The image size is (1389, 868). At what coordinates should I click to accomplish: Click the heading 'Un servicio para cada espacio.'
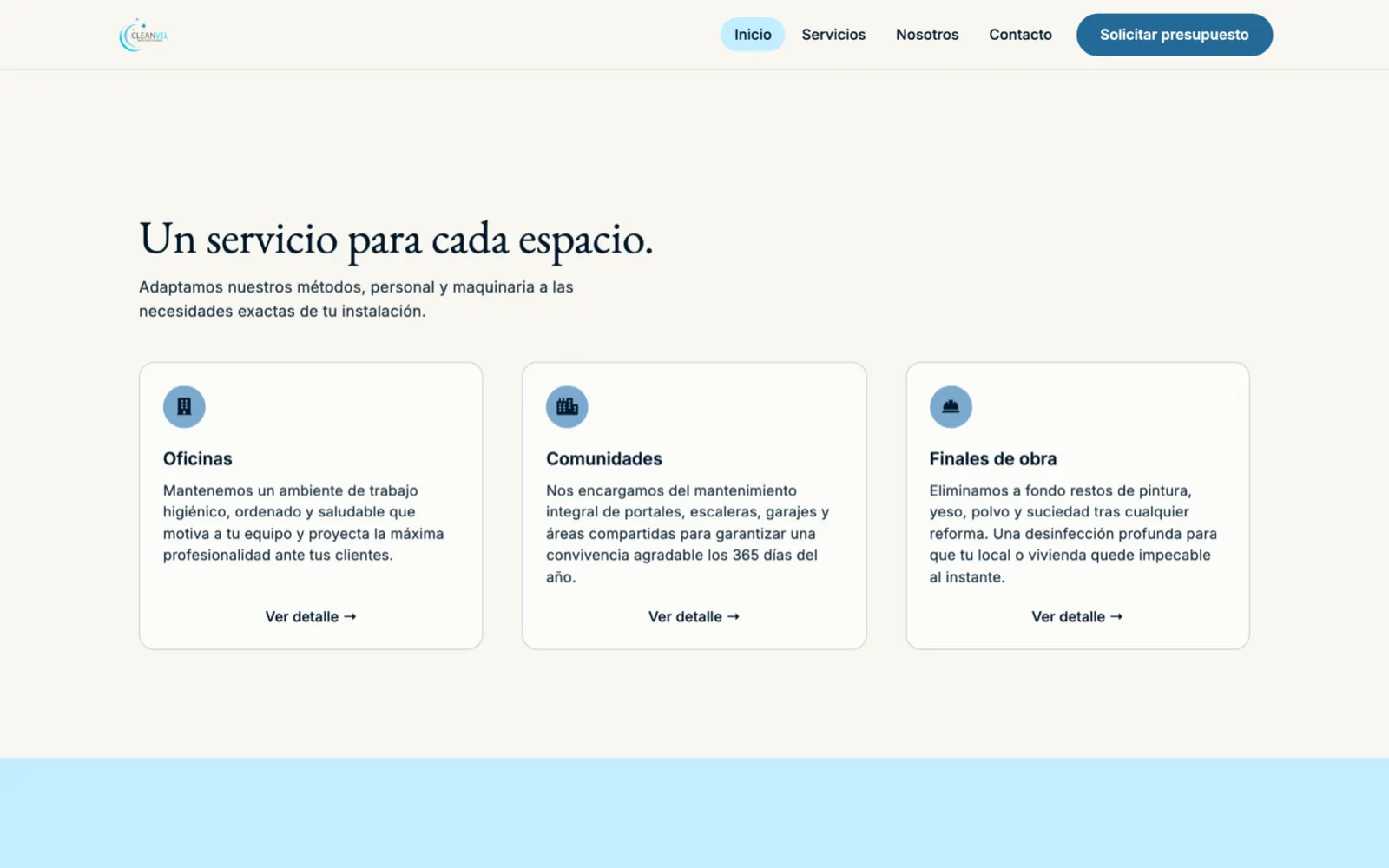(396, 239)
